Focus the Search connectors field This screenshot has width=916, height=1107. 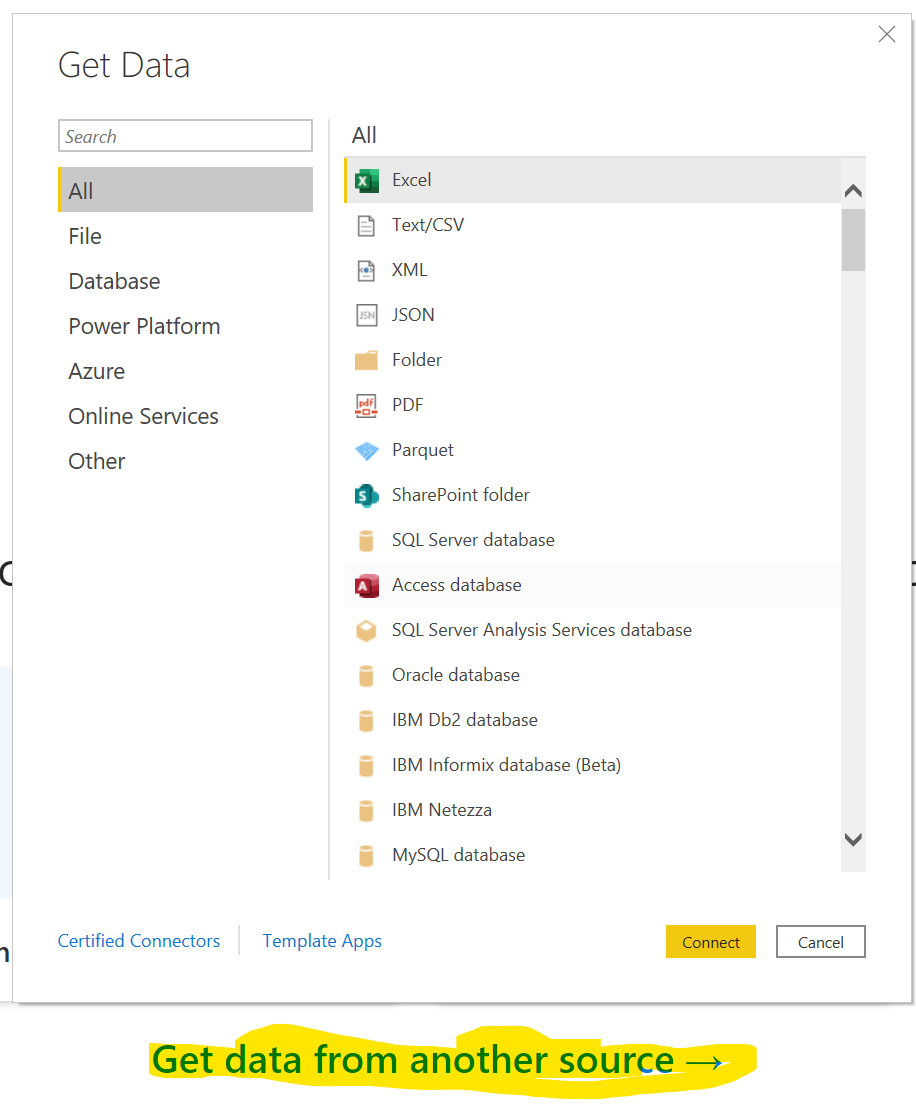pyautogui.click(x=185, y=136)
